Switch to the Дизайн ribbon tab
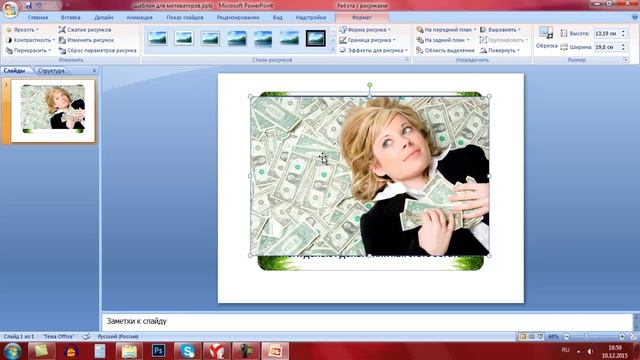 click(104, 18)
